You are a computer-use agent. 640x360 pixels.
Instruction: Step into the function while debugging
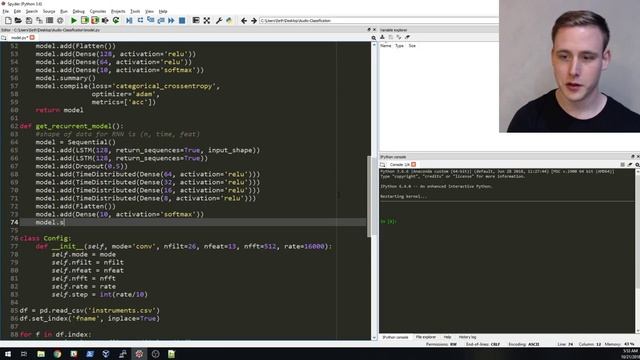pyautogui.click(x=151, y=20)
